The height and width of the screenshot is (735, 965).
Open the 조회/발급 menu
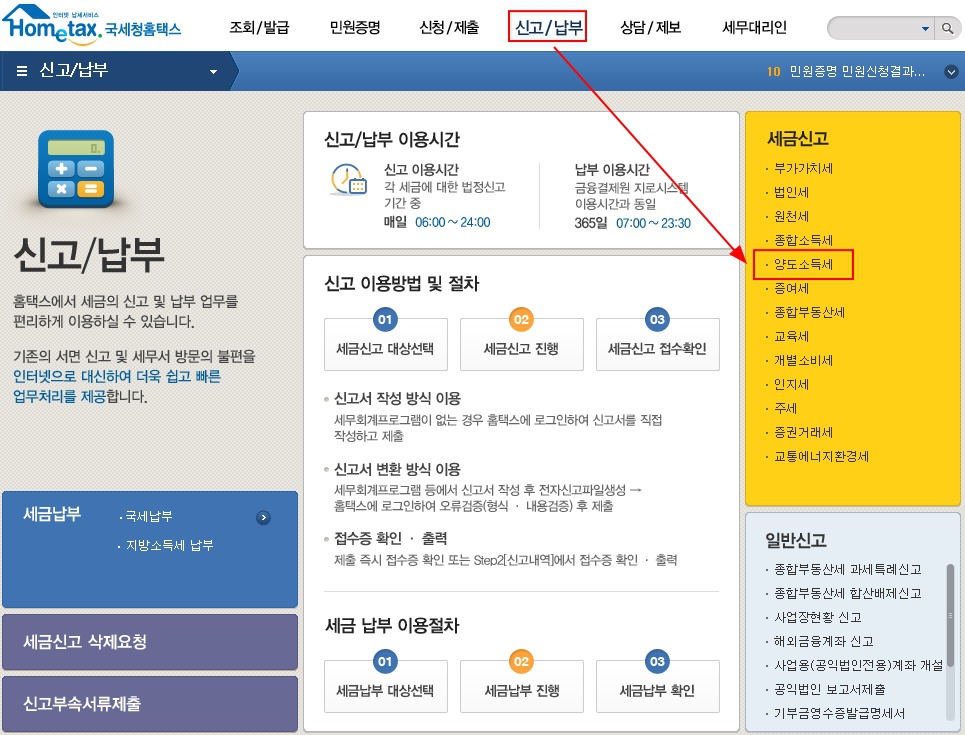[x=259, y=28]
